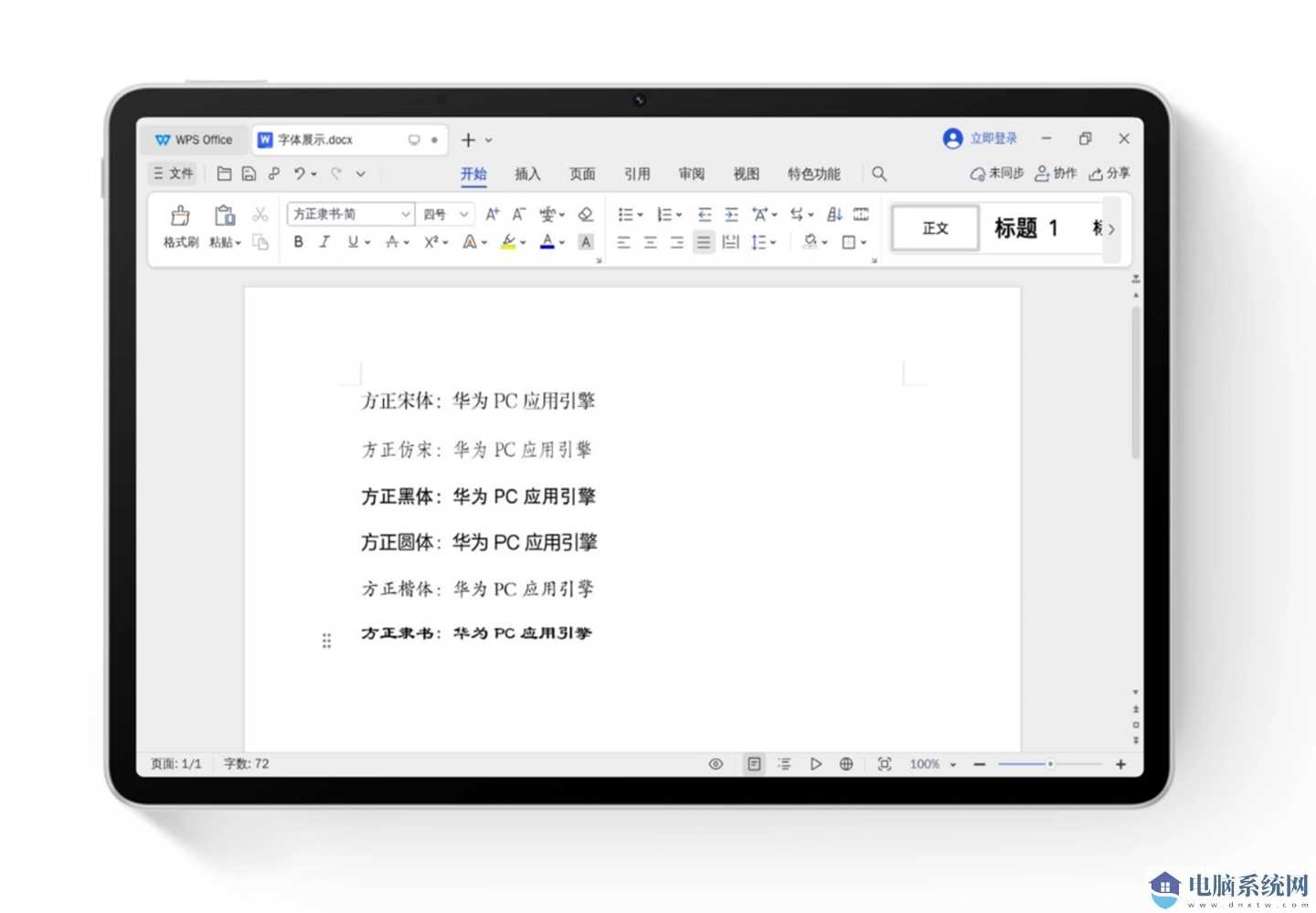Switch to the 页面 tab
Image resolution: width=1316 pixels, height=913 pixels.
point(582,174)
